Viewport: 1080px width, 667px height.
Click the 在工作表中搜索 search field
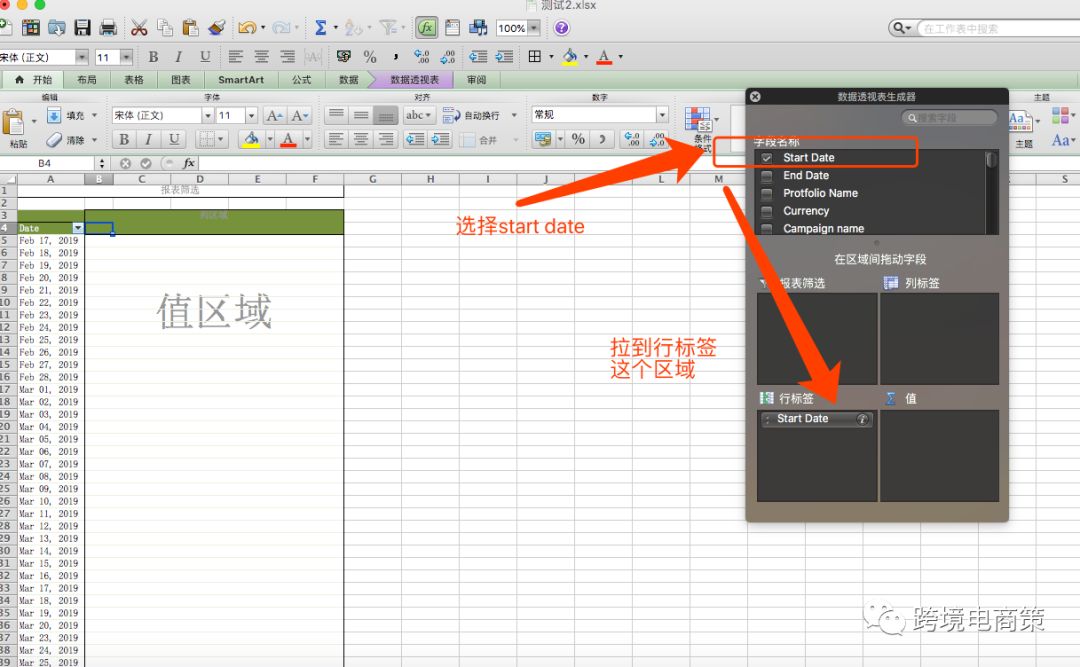pyautogui.click(x=999, y=28)
